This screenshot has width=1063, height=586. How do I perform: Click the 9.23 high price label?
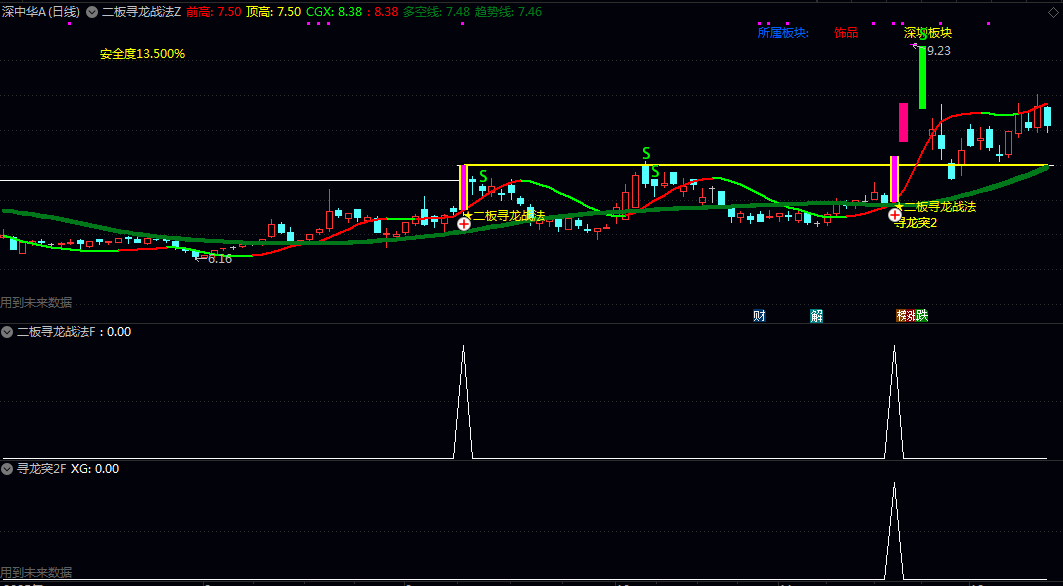coord(938,50)
